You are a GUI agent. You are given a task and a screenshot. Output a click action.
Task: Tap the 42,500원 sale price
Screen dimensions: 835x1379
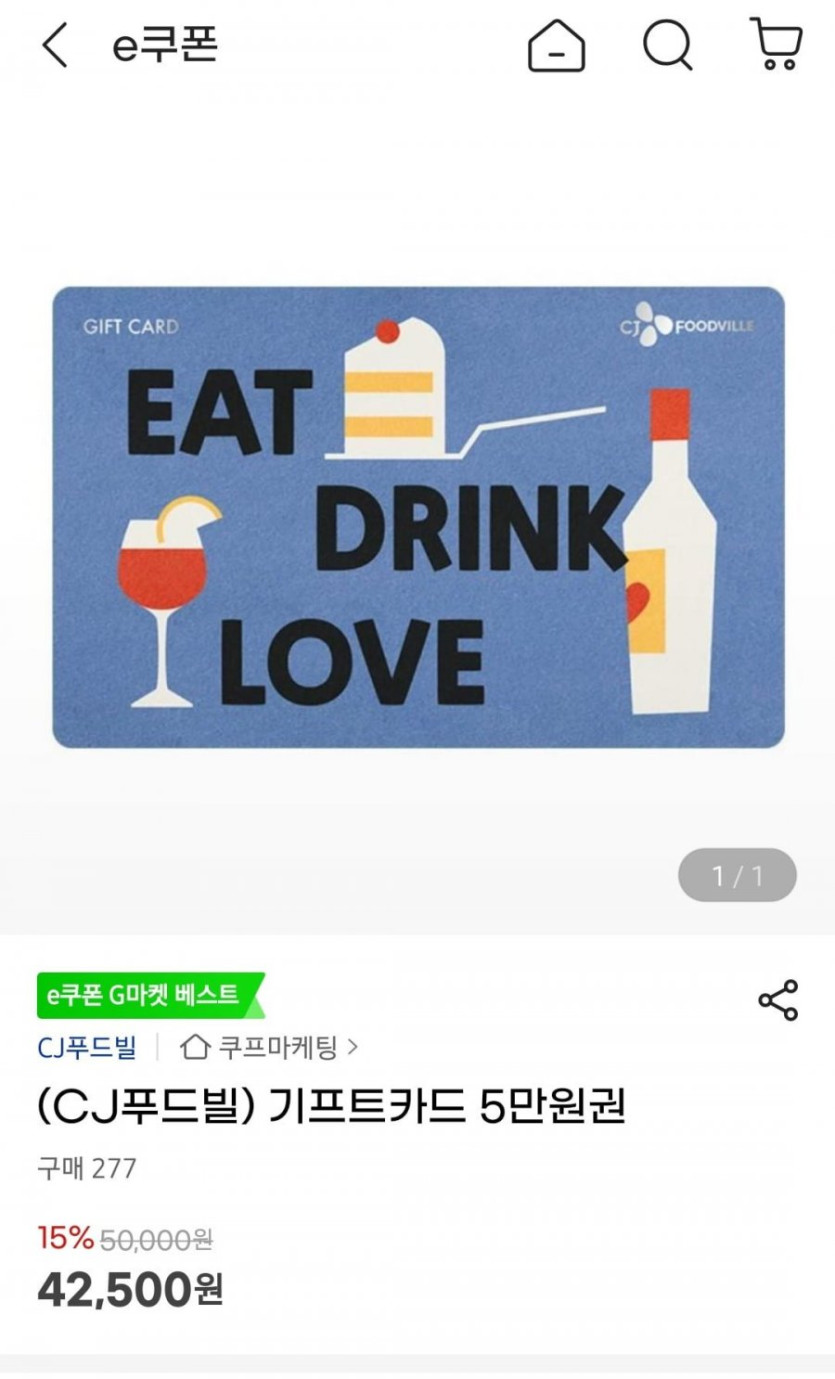coord(130,1289)
